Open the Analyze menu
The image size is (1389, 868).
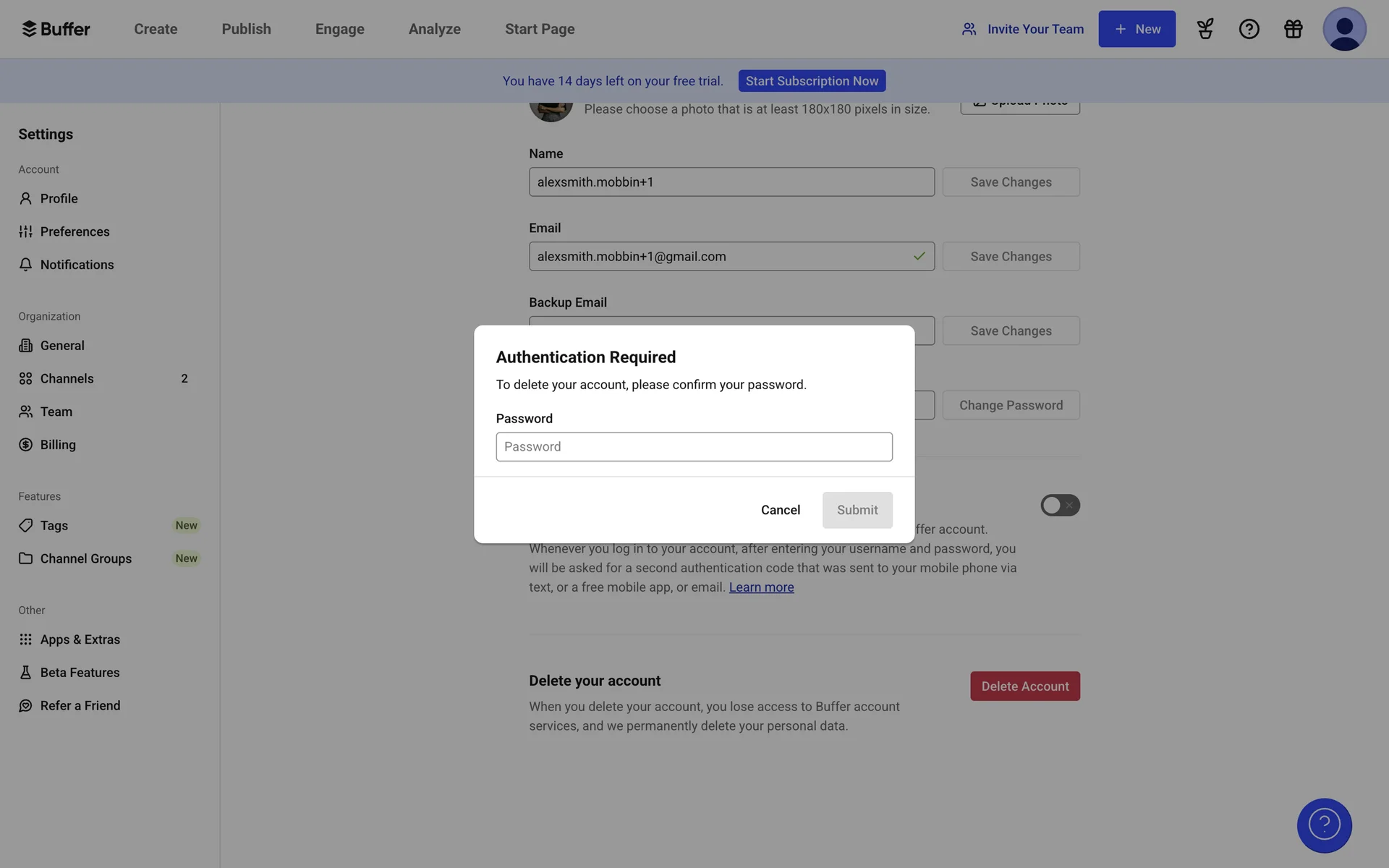pyautogui.click(x=434, y=29)
